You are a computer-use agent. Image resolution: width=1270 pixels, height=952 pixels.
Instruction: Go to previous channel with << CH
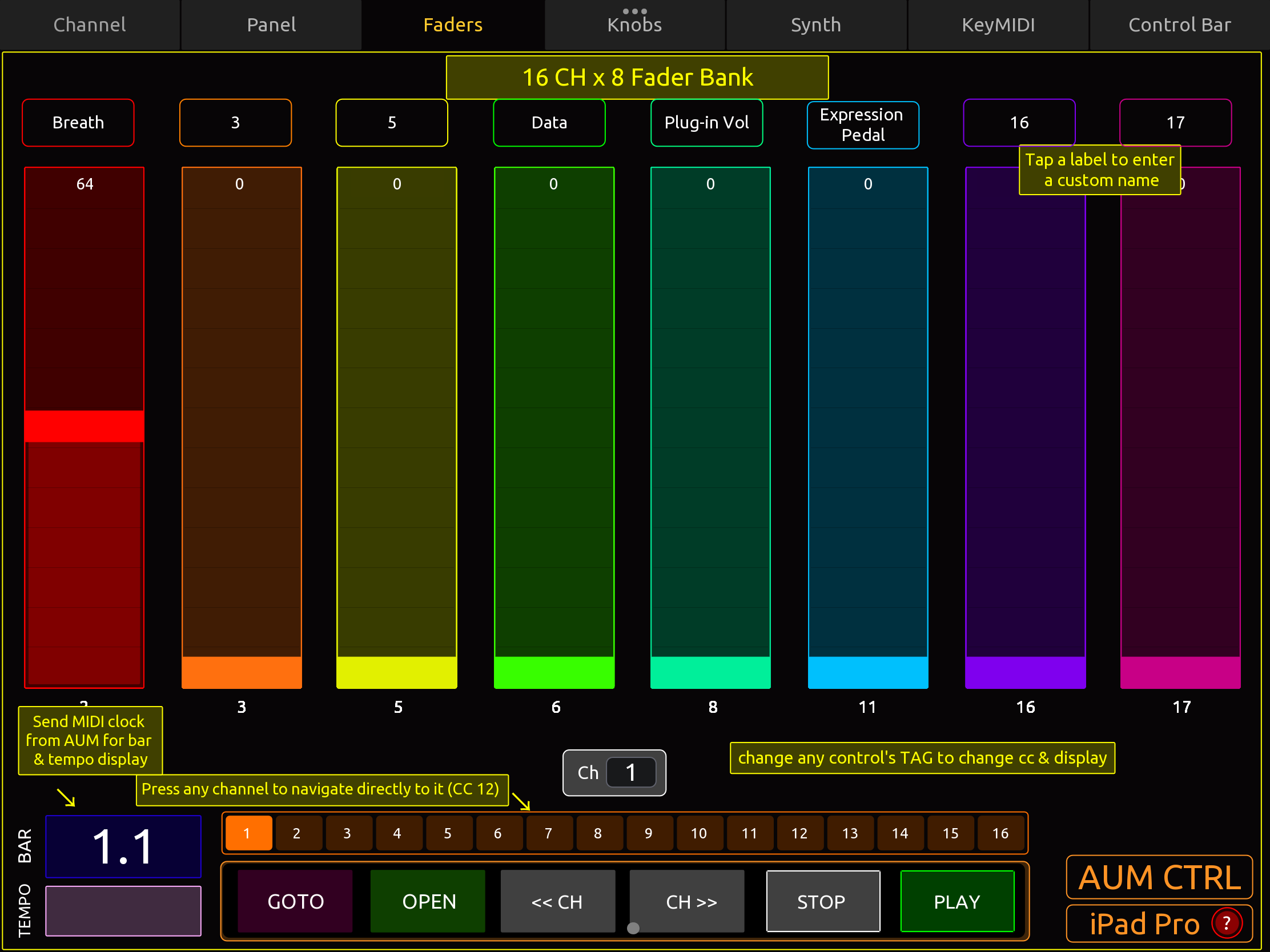[x=557, y=901]
